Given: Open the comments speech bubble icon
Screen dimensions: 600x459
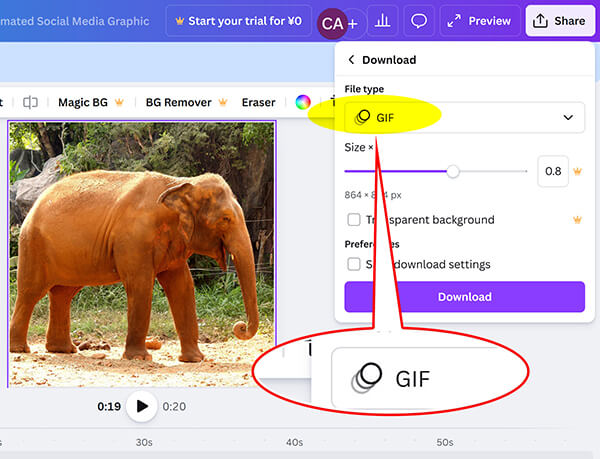Looking at the screenshot, I should pos(419,21).
